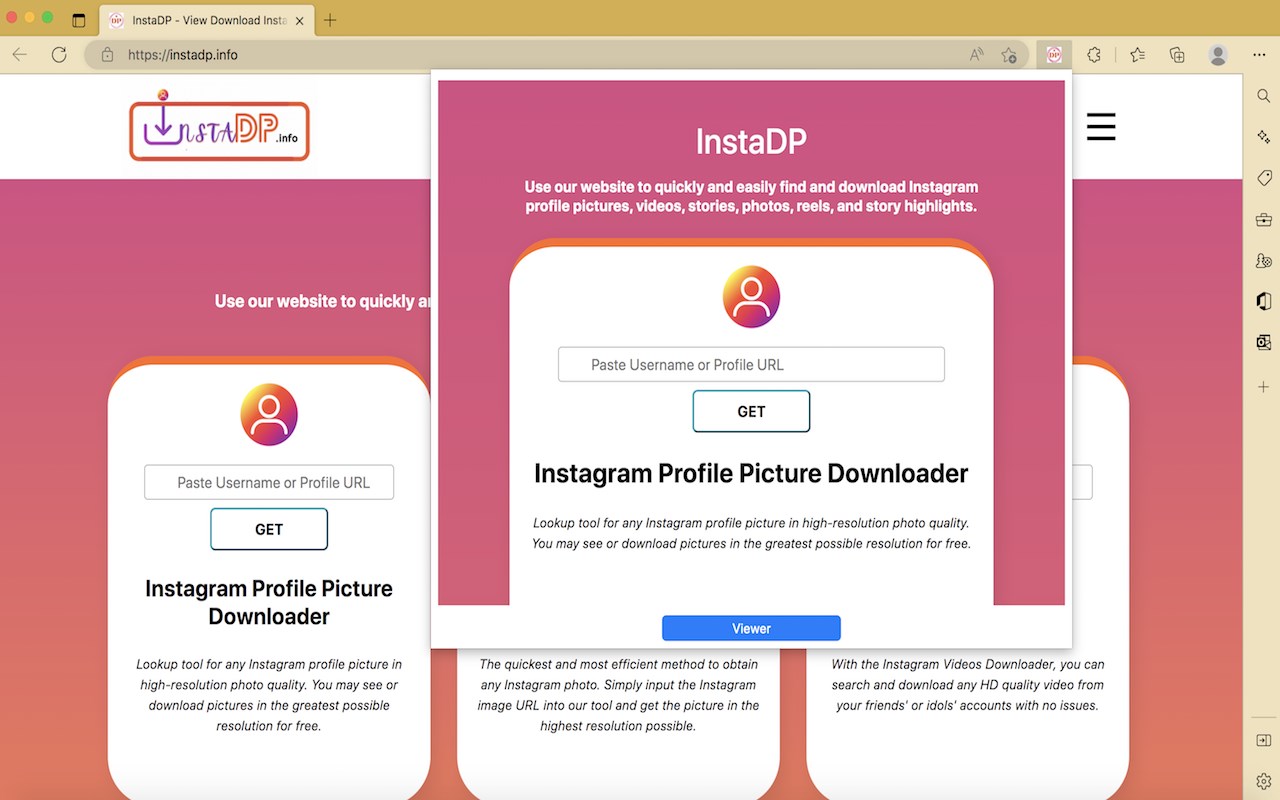1280x800 pixels.
Task: Click the webpage Paste Username or Profile URL field
Action: click(269, 482)
